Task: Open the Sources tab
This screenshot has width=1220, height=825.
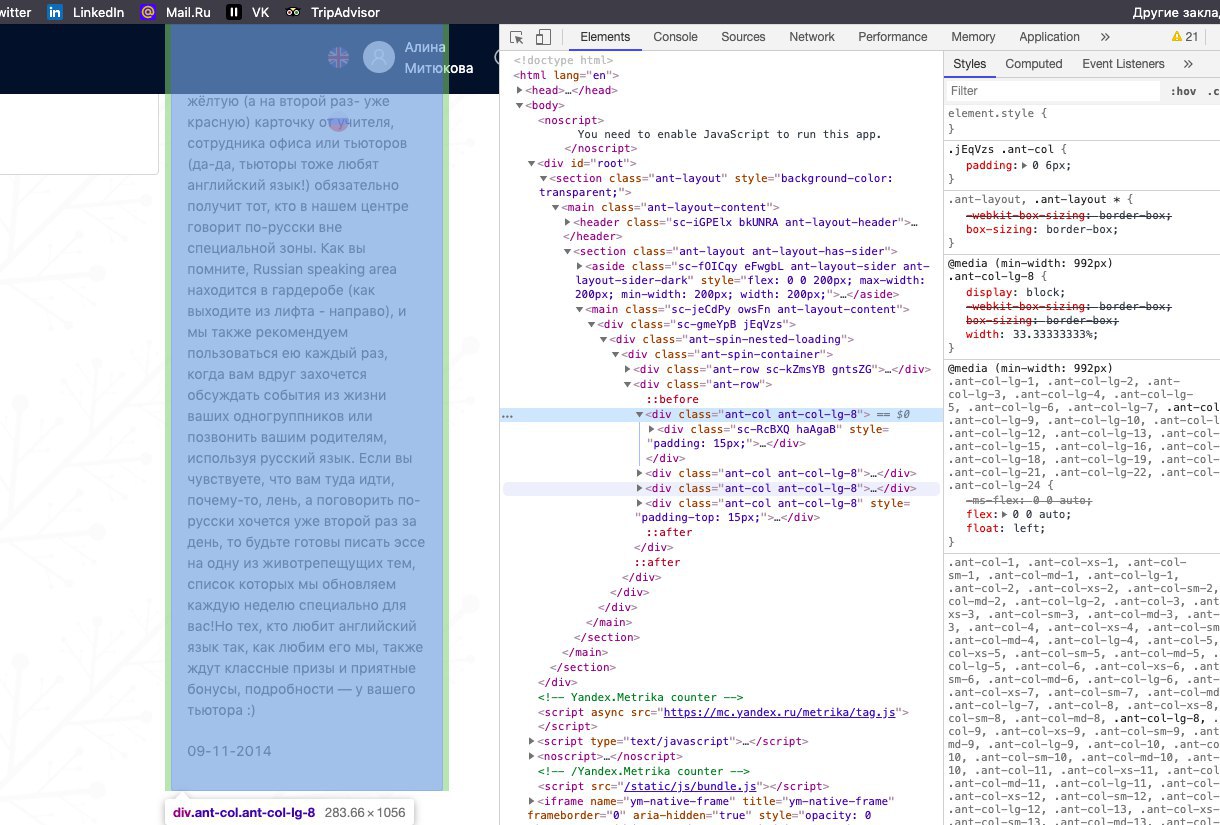Action: click(743, 37)
